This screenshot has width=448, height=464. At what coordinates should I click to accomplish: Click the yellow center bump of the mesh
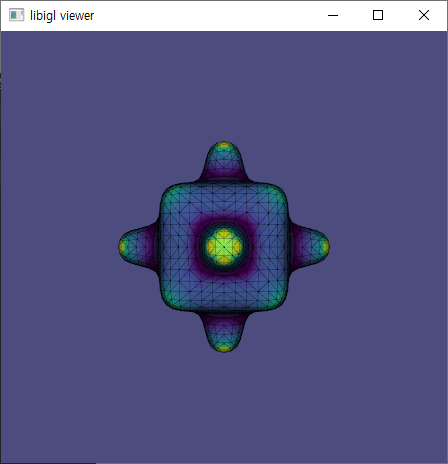pos(224,247)
